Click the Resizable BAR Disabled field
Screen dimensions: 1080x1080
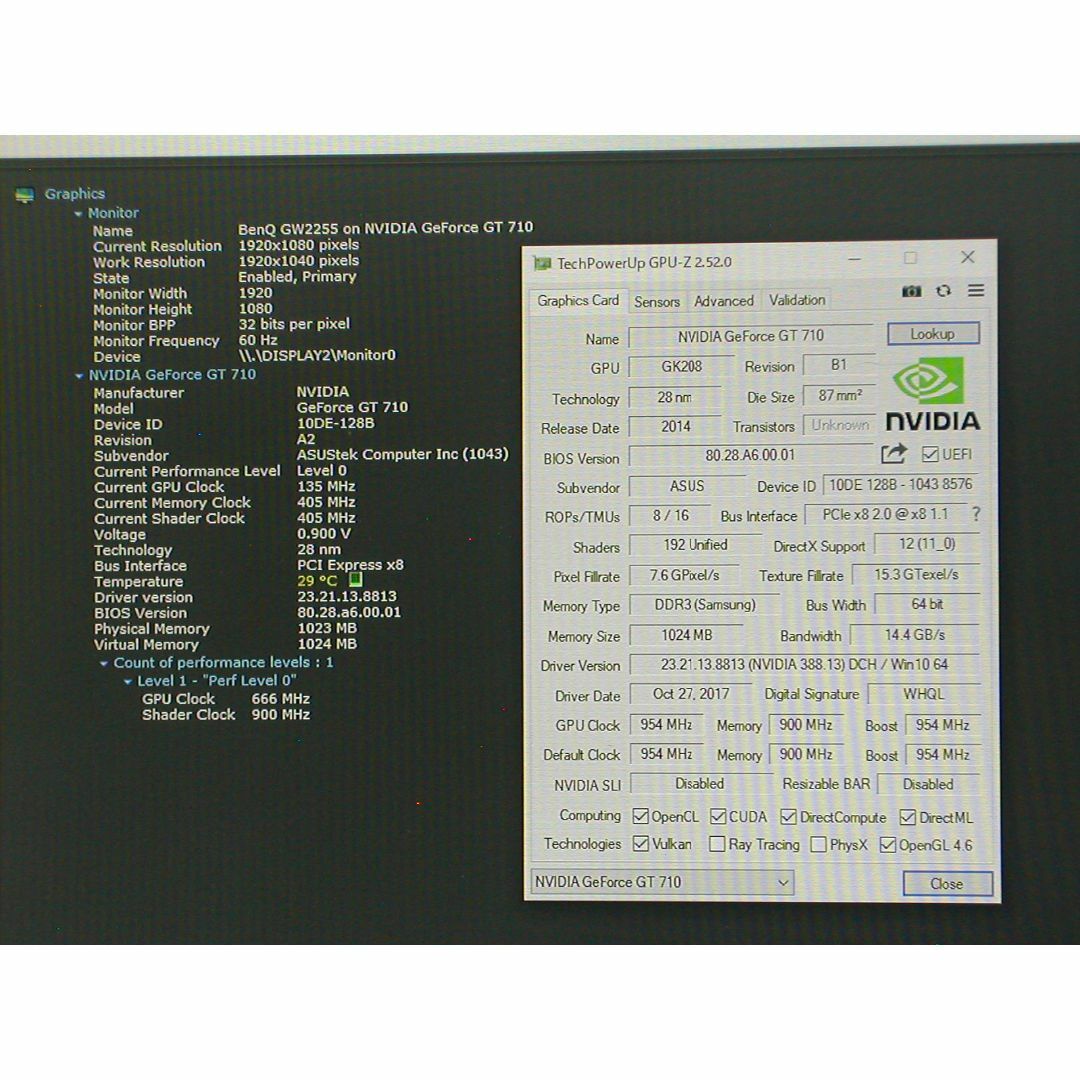(928, 785)
